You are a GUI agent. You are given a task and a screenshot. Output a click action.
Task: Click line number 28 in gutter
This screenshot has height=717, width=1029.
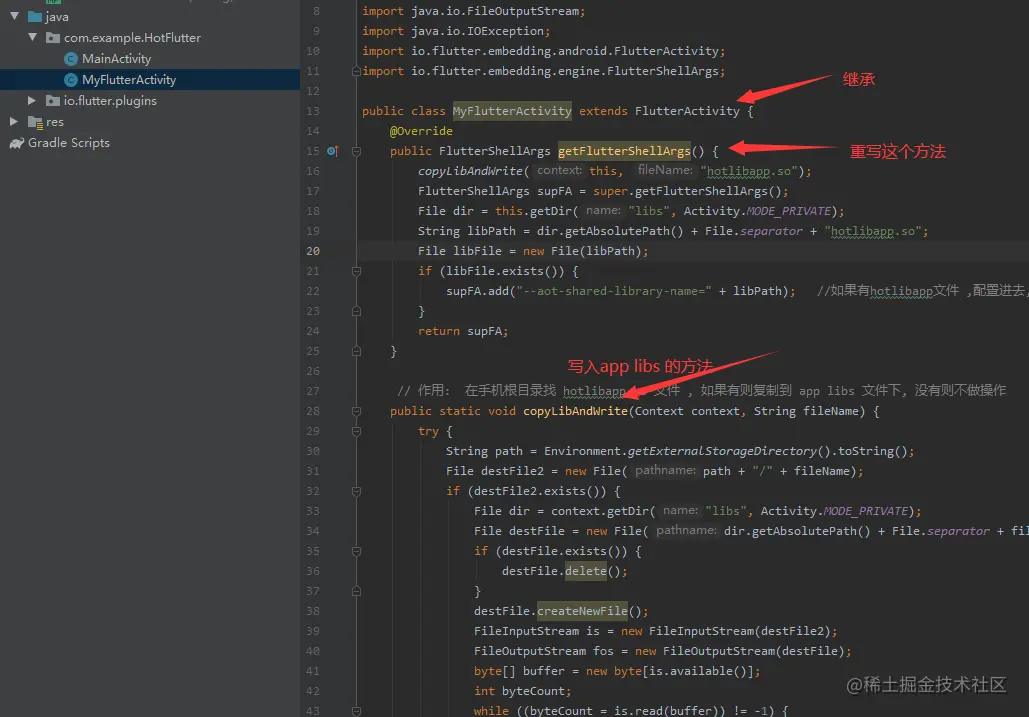point(313,411)
